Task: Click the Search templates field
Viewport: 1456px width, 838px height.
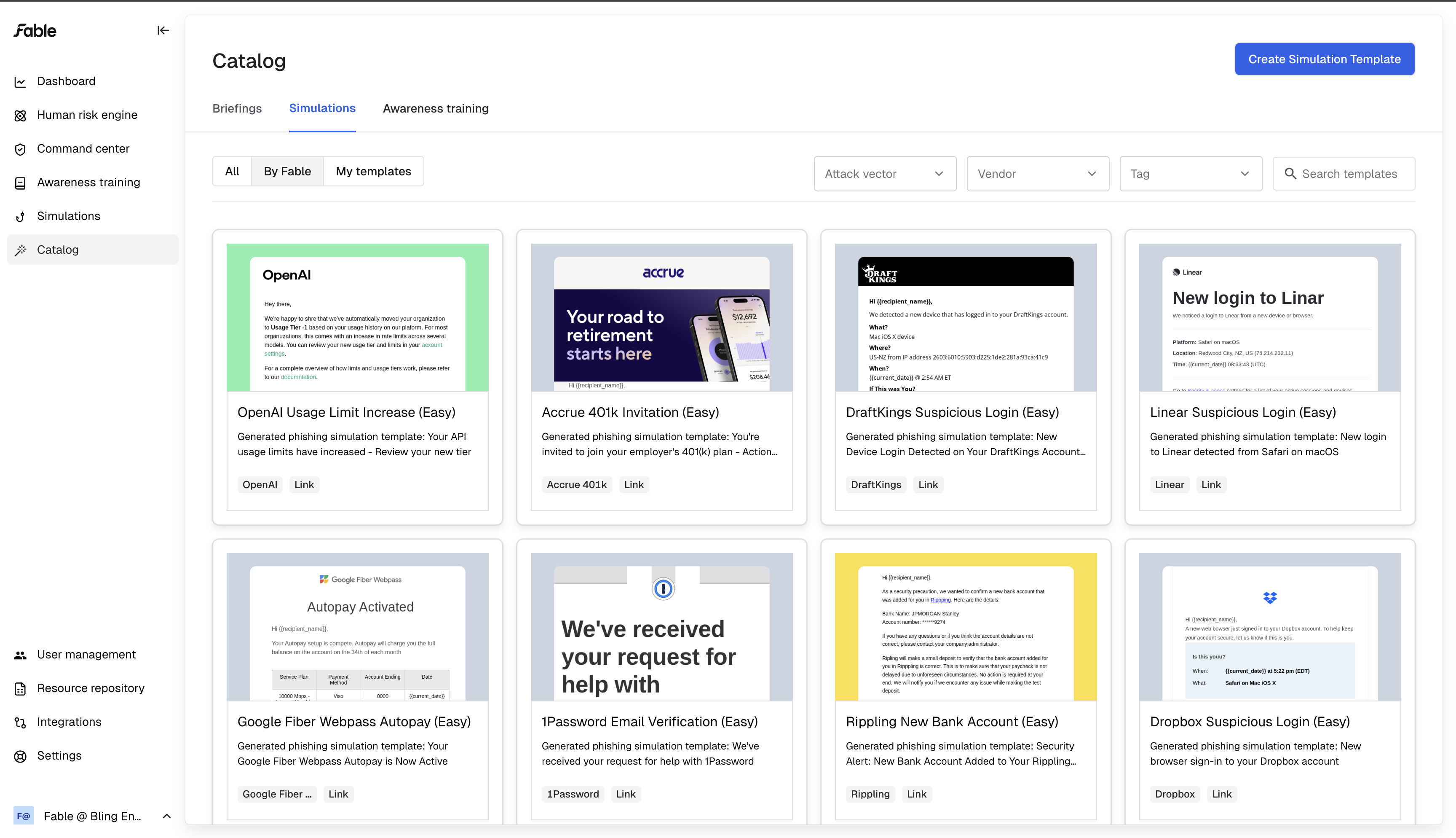Action: point(1344,174)
